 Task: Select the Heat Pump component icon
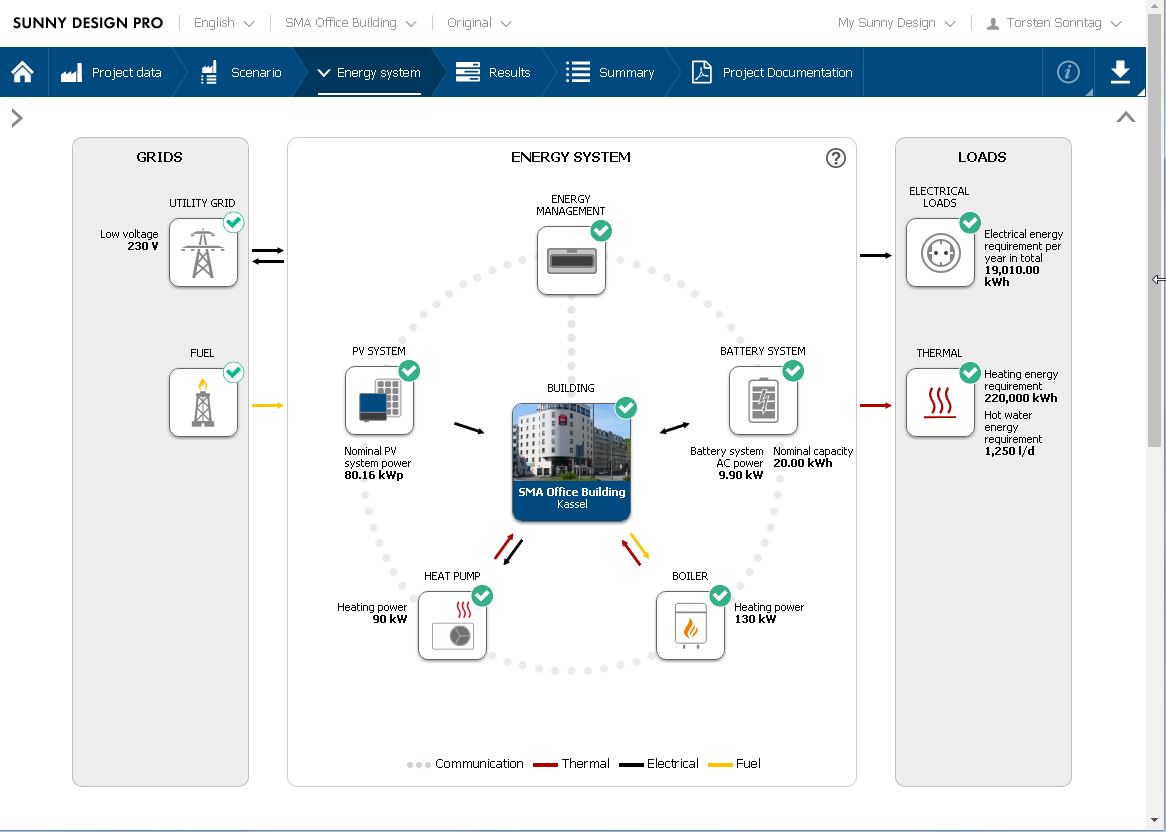click(x=452, y=626)
